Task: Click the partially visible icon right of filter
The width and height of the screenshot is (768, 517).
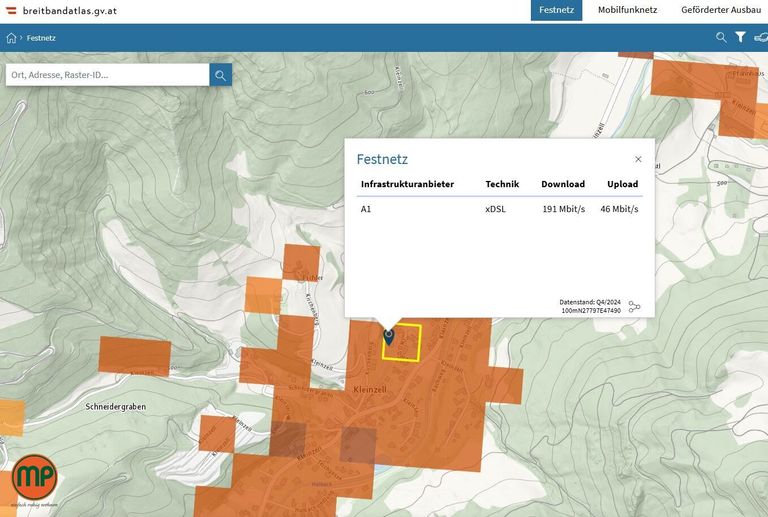Action: 761,38
